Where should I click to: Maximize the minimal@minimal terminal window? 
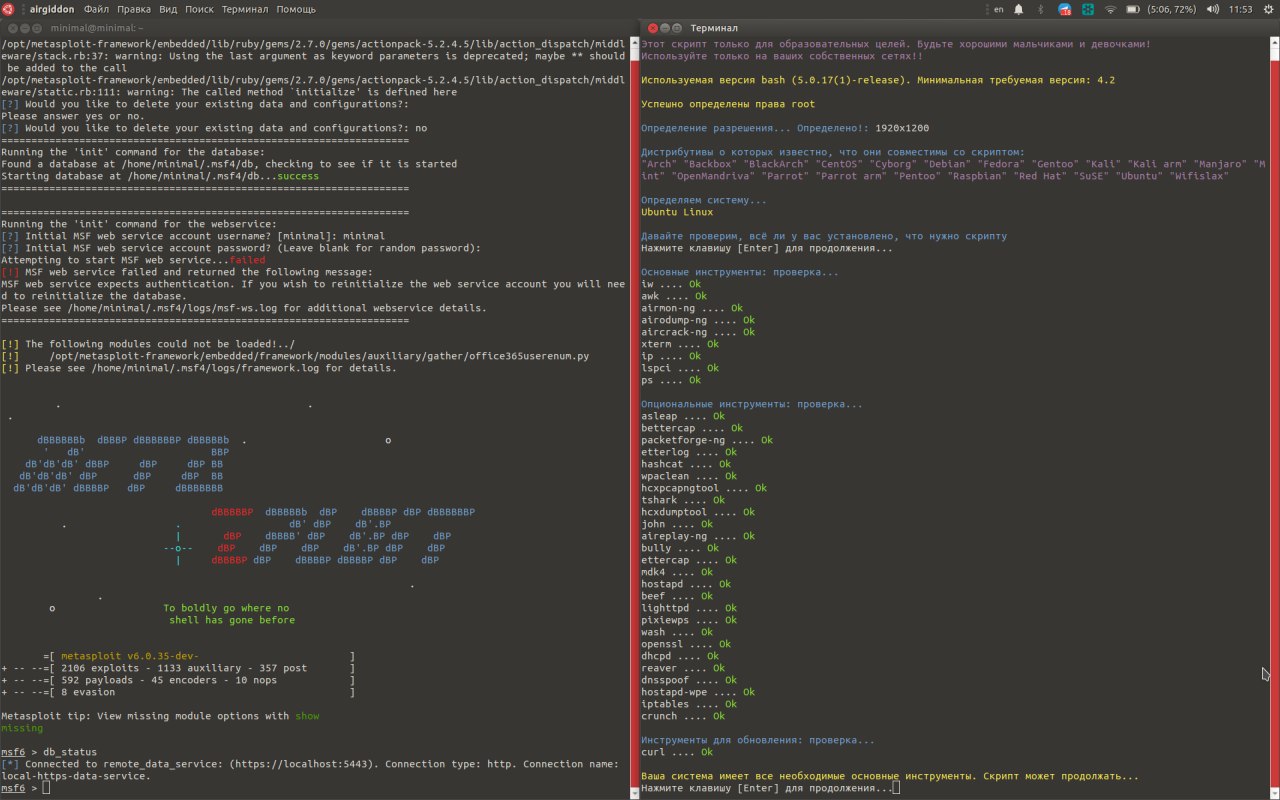click(x=35, y=28)
